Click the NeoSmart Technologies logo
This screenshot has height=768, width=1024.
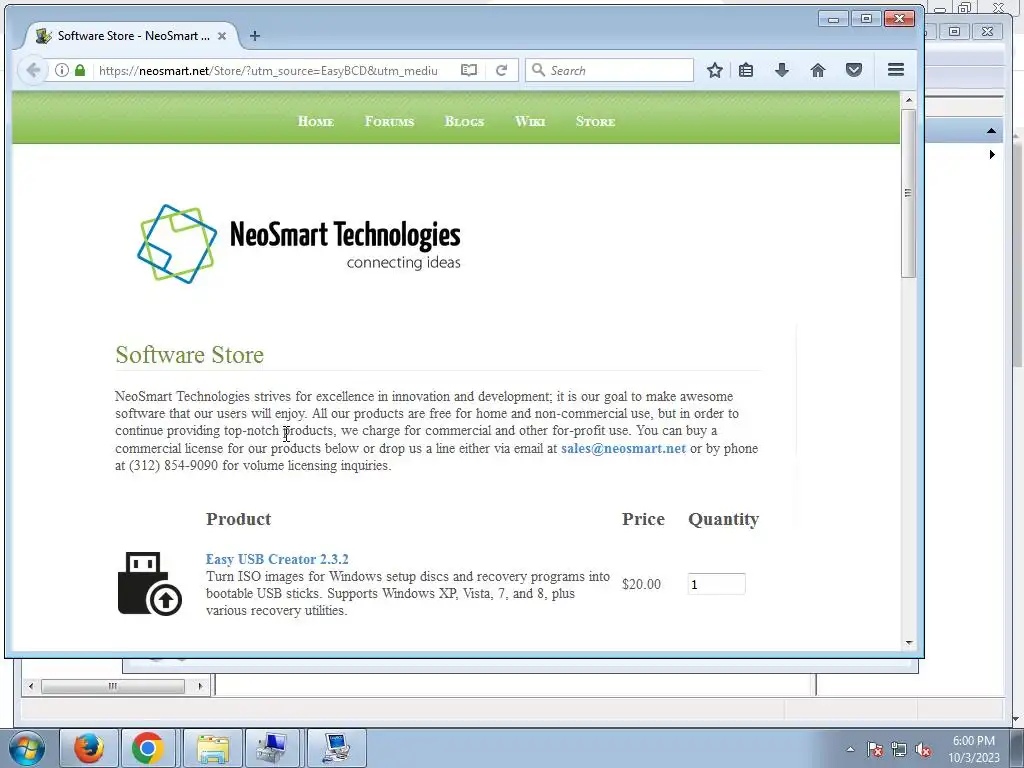tap(298, 244)
